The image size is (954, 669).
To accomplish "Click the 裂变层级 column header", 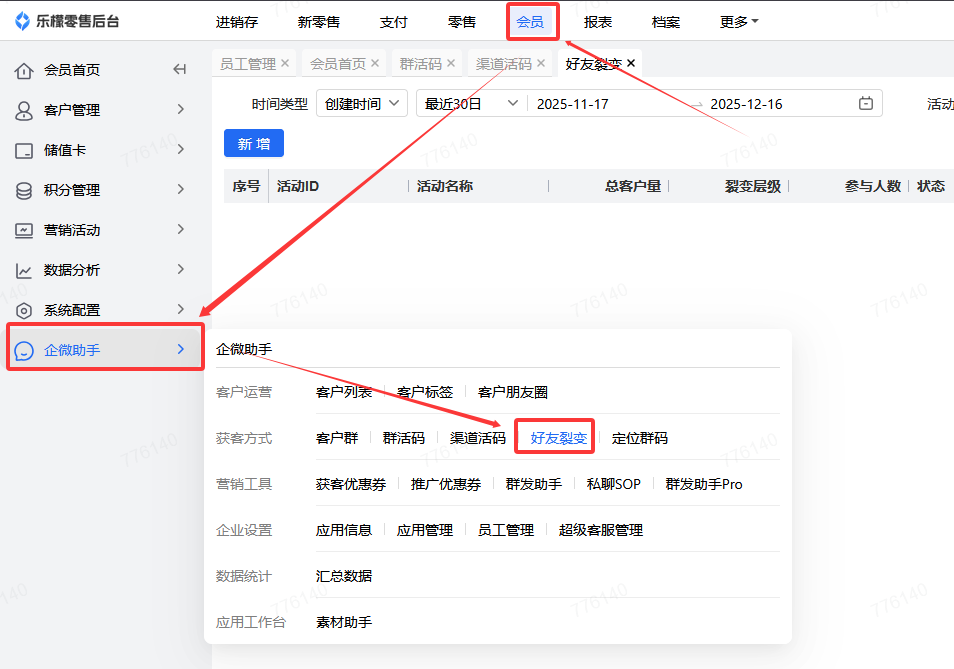I will pyautogui.click(x=753, y=186).
